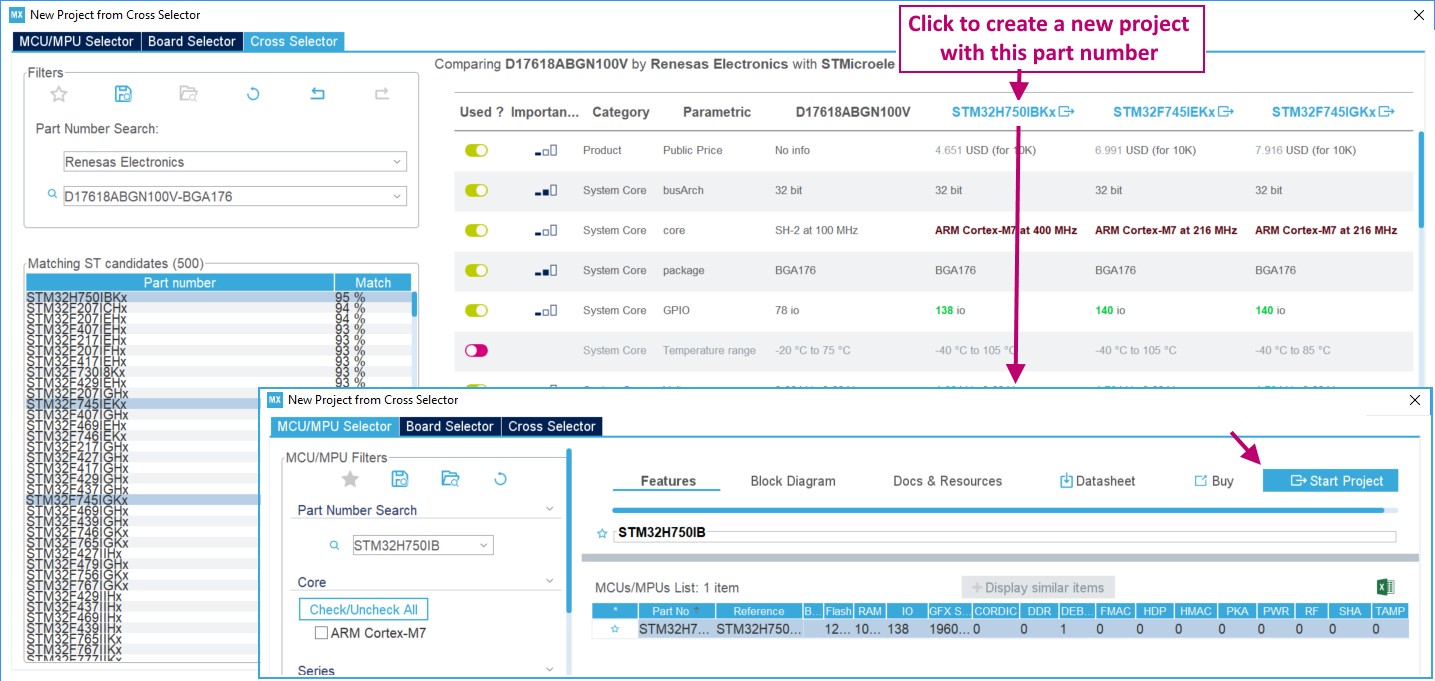This screenshot has width=1435, height=681.
Task: Reset MCU/MPU filters in the lower window
Action: point(501,479)
